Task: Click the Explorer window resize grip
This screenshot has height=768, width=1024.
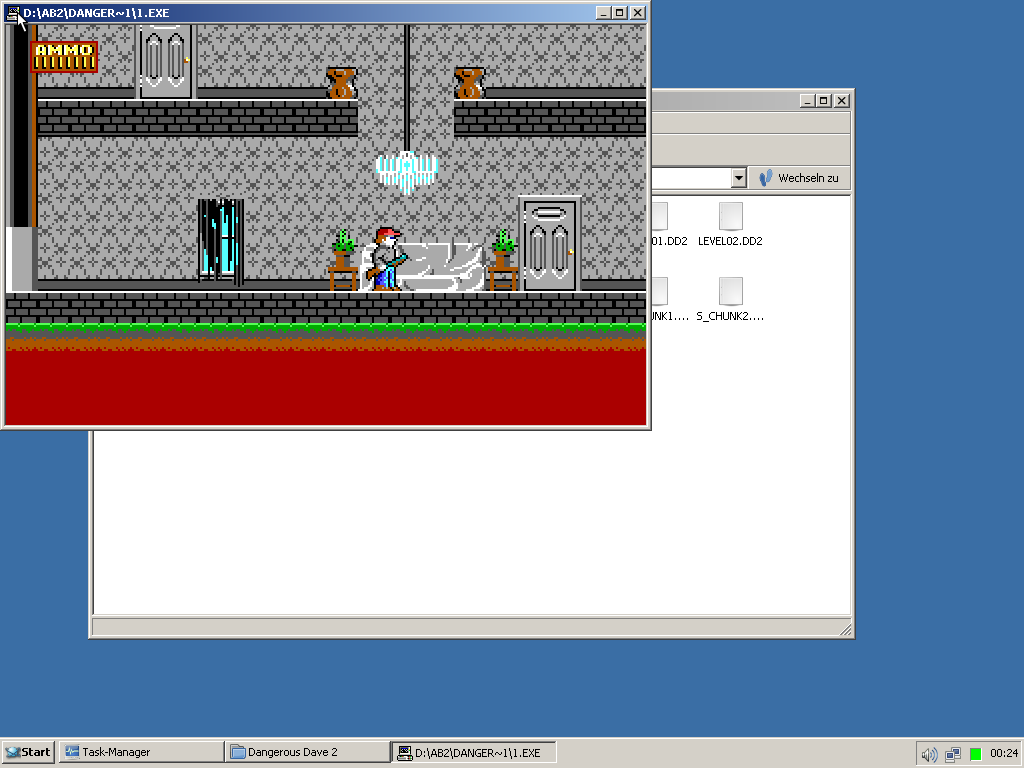Action: tap(846, 630)
